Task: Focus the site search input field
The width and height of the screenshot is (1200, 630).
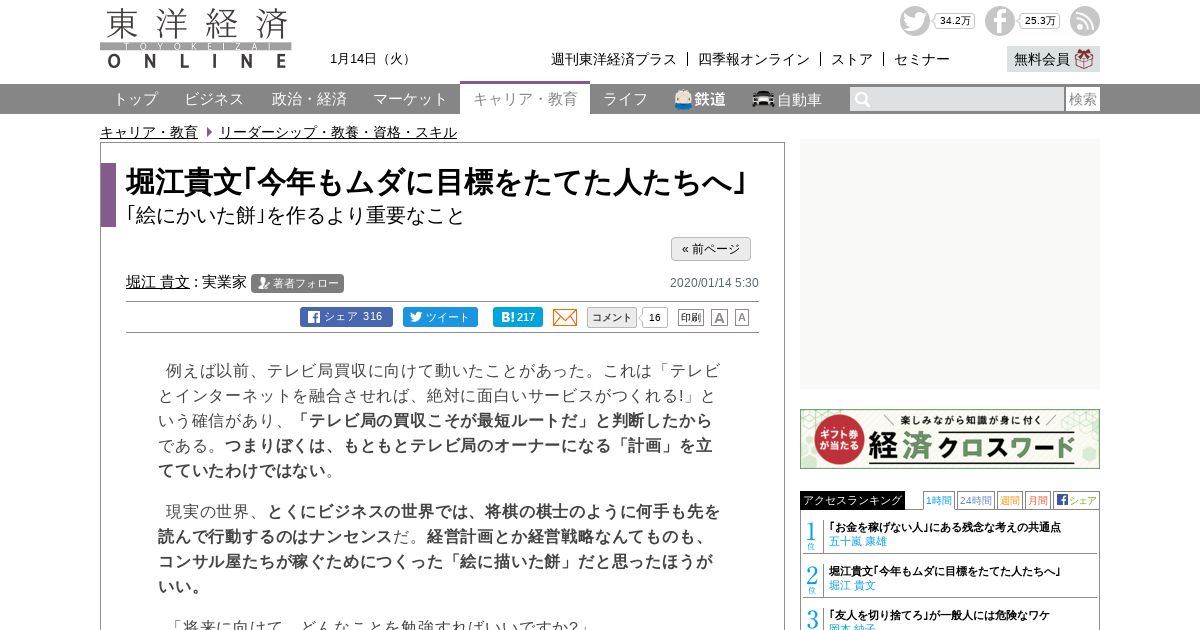Action: (x=957, y=99)
